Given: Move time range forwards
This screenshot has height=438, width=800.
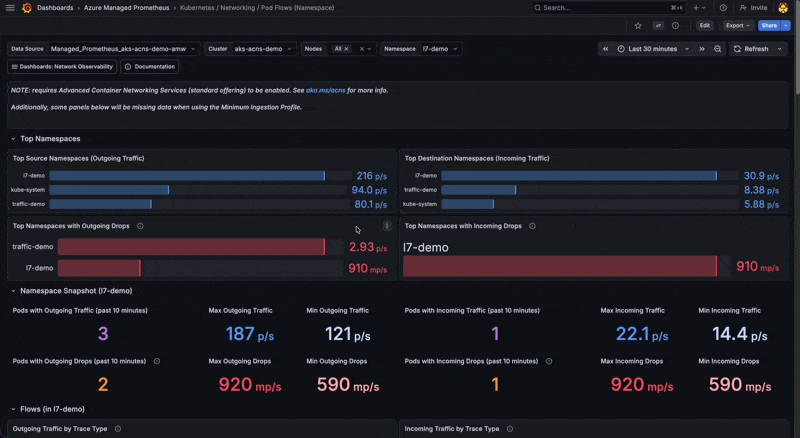Looking at the screenshot, I should [702, 49].
